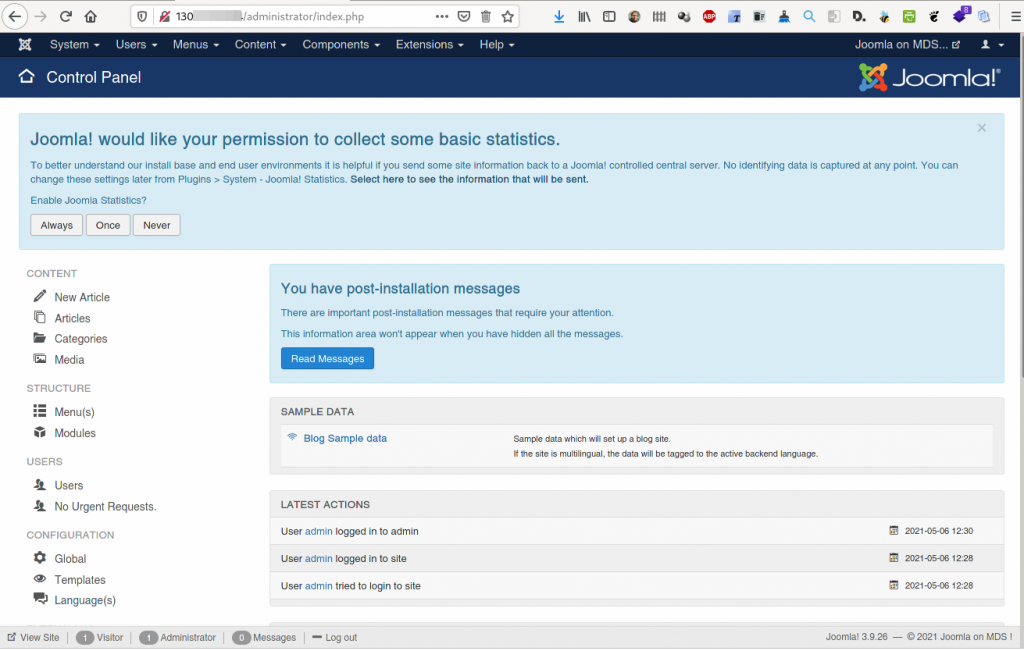Open Templates link in sidebar

pyautogui.click(x=80, y=580)
